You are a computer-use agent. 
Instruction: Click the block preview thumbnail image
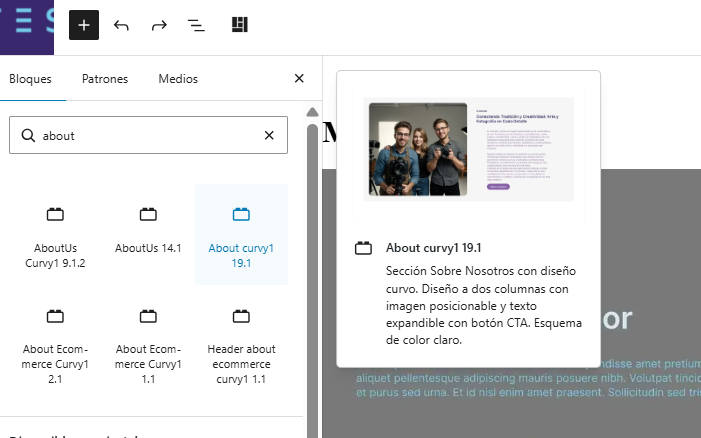pos(468,149)
